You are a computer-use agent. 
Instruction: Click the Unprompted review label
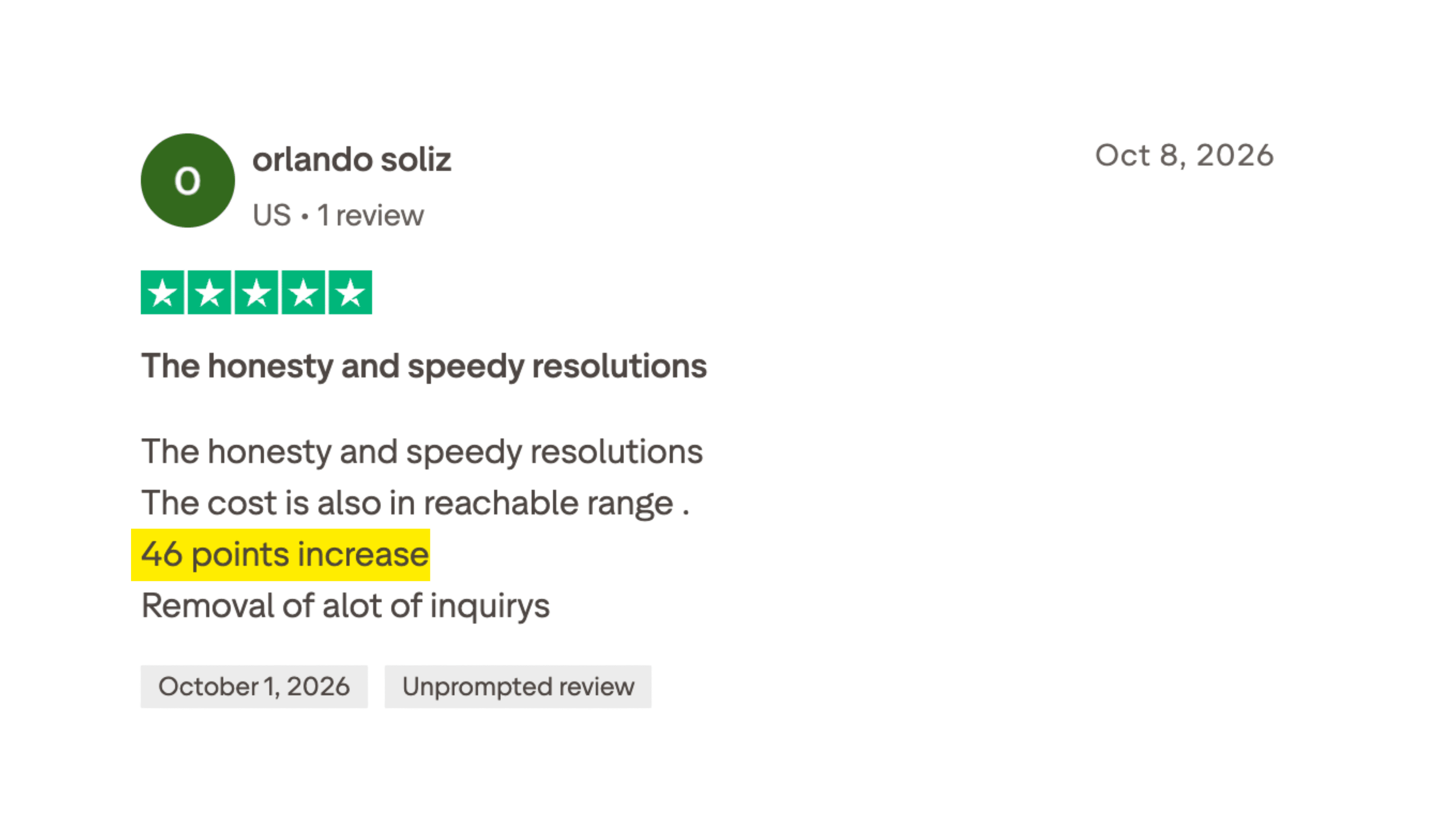(x=518, y=686)
